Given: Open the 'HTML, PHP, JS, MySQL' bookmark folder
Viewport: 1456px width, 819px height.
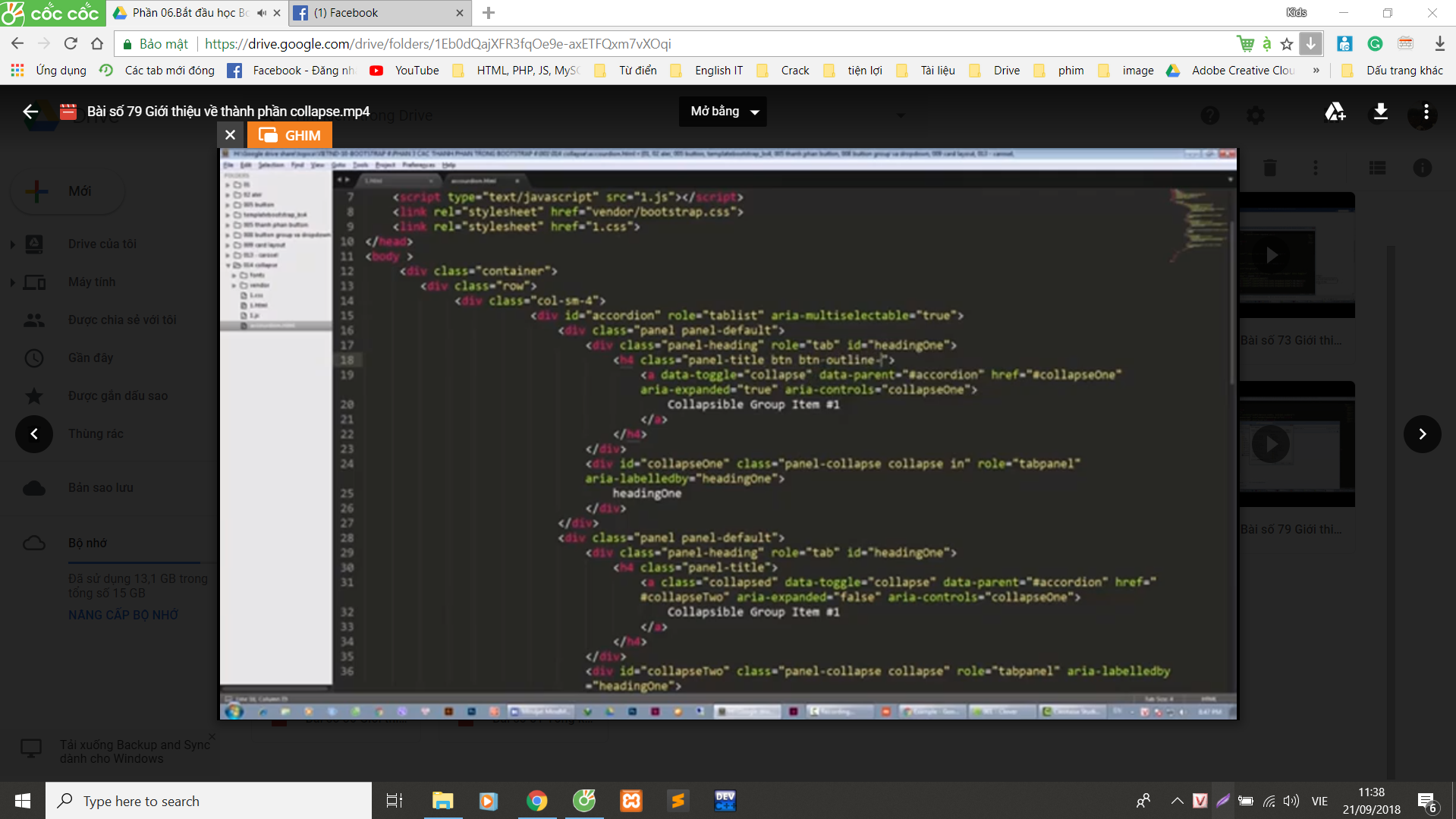Looking at the screenshot, I should (x=516, y=71).
